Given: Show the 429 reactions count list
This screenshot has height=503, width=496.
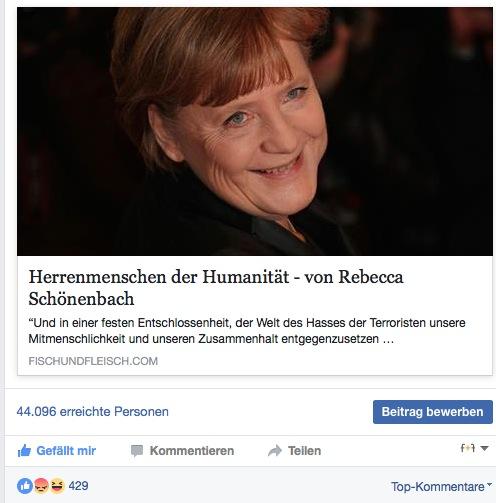Looking at the screenshot, I should coord(78,486).
